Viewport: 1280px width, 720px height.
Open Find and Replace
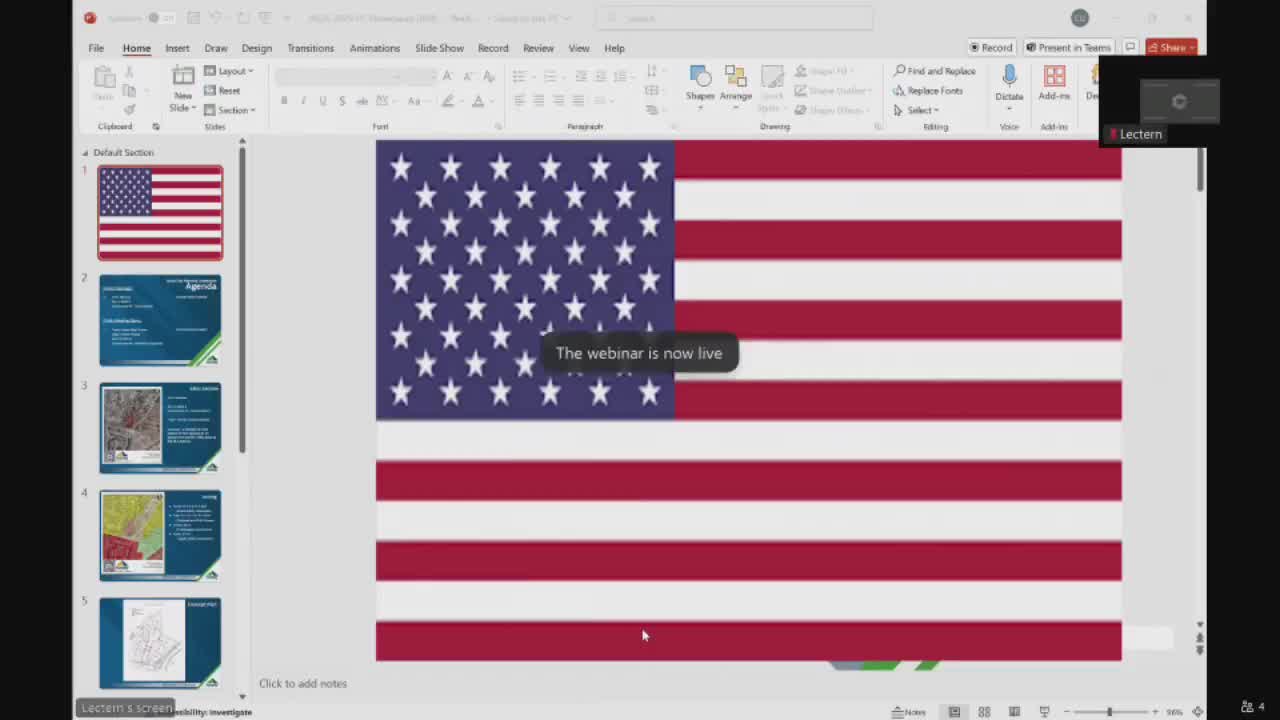click(934, 71)
